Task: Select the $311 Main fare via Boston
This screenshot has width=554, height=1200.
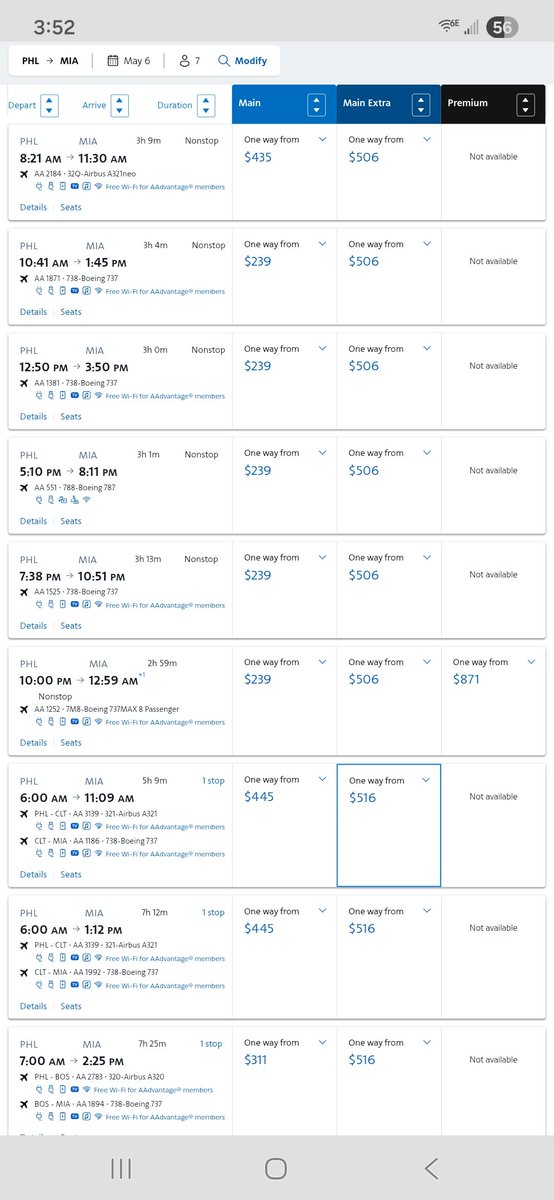Action: point(256,1060)
